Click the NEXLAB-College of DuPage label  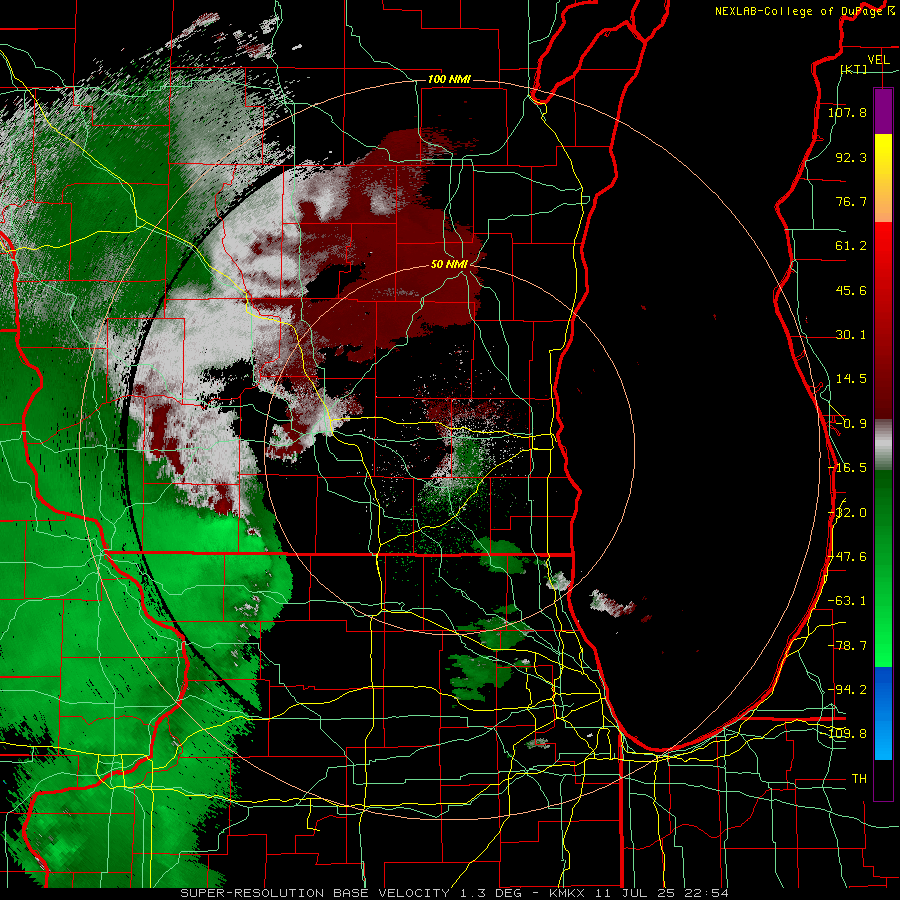pyautogui.click(x=800, y=11)
